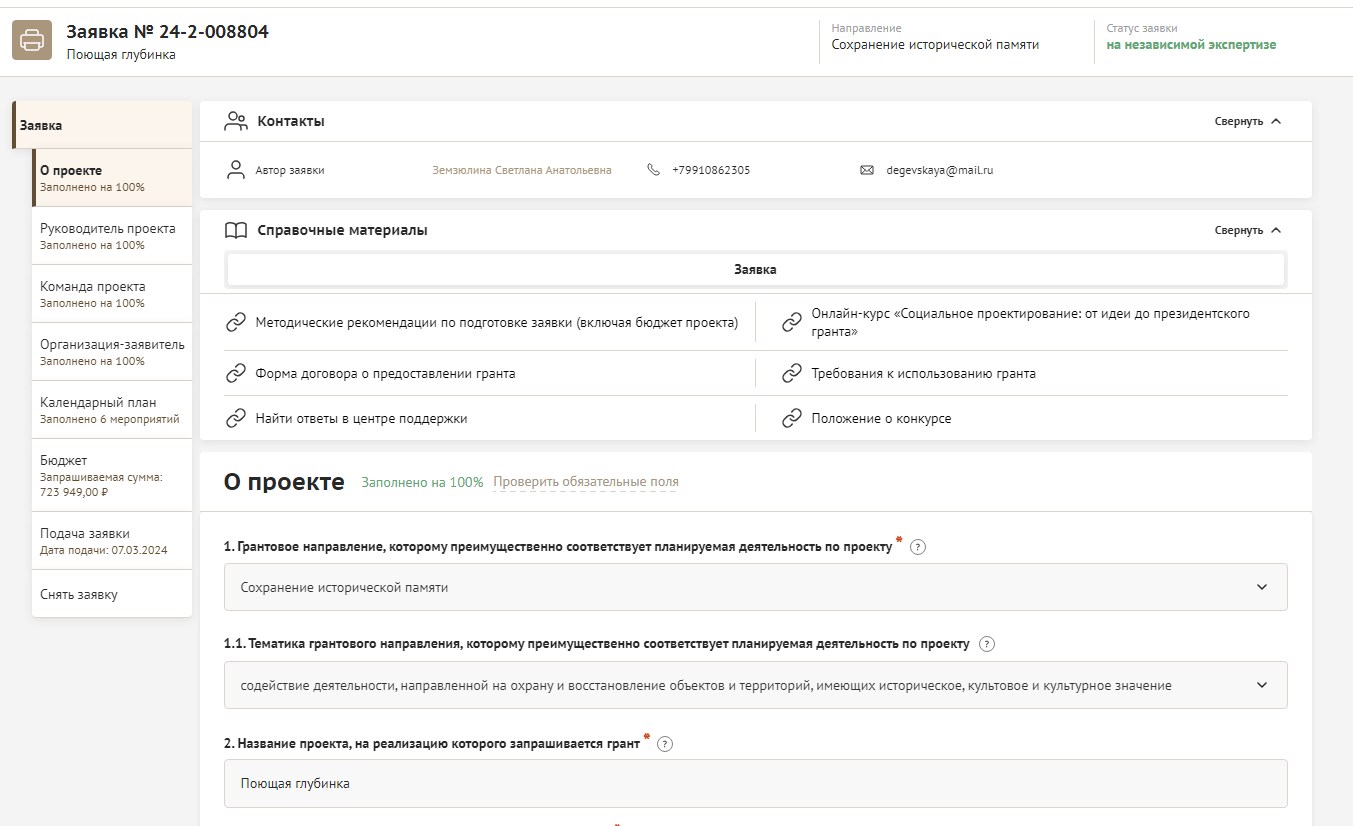The image size is (1353, 826).
Task: Open the Бюджет section
Action: click(x=112, y=475)
